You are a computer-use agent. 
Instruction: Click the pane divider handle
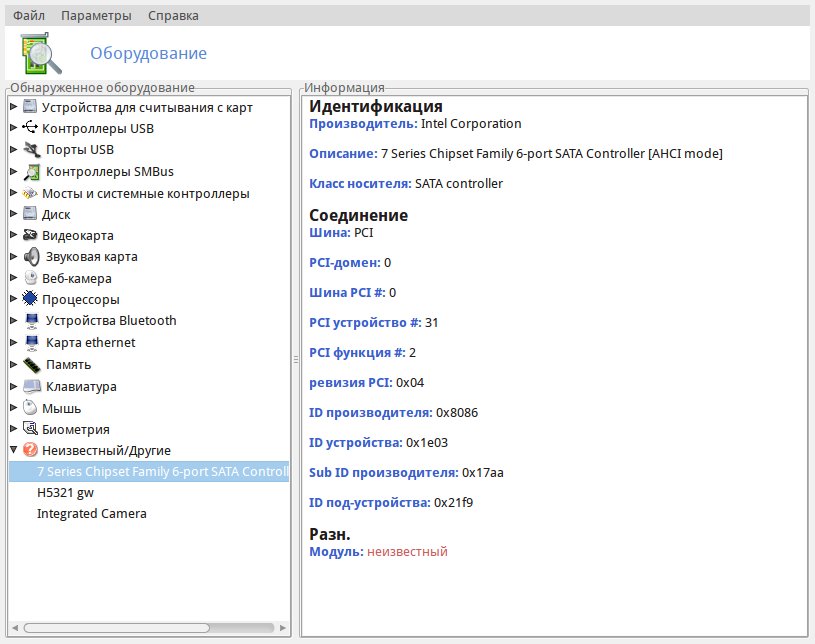coord(295,360)
